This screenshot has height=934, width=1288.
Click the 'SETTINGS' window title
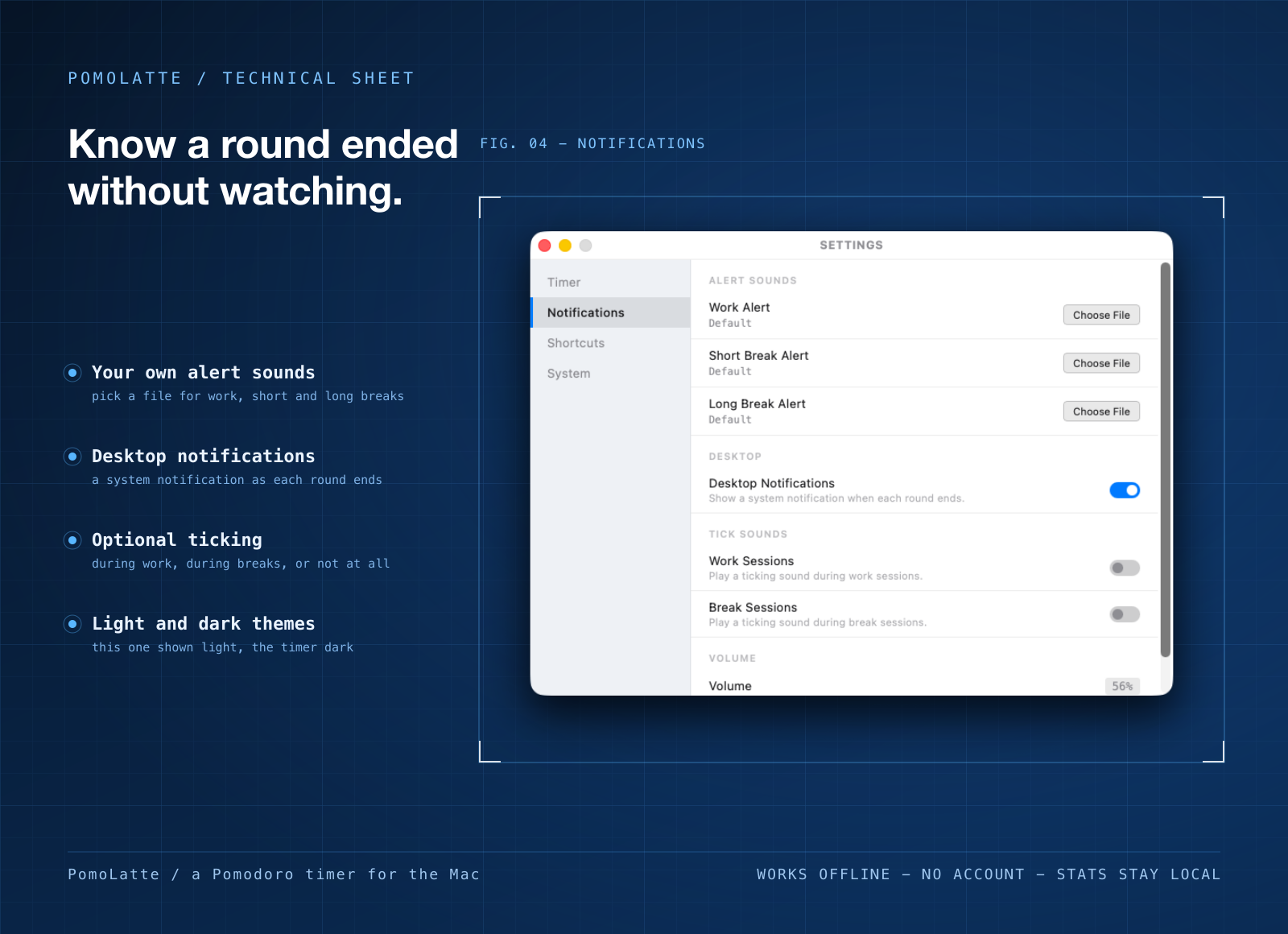pyautogui.click(x=851, y=246)
